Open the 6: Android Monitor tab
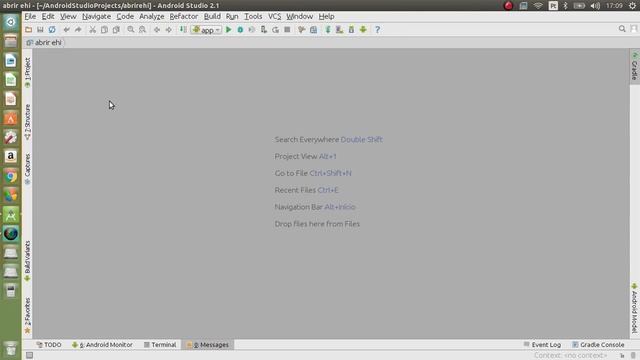The height and width of the screenshot is (360, 640). click(x=102, y=344)
